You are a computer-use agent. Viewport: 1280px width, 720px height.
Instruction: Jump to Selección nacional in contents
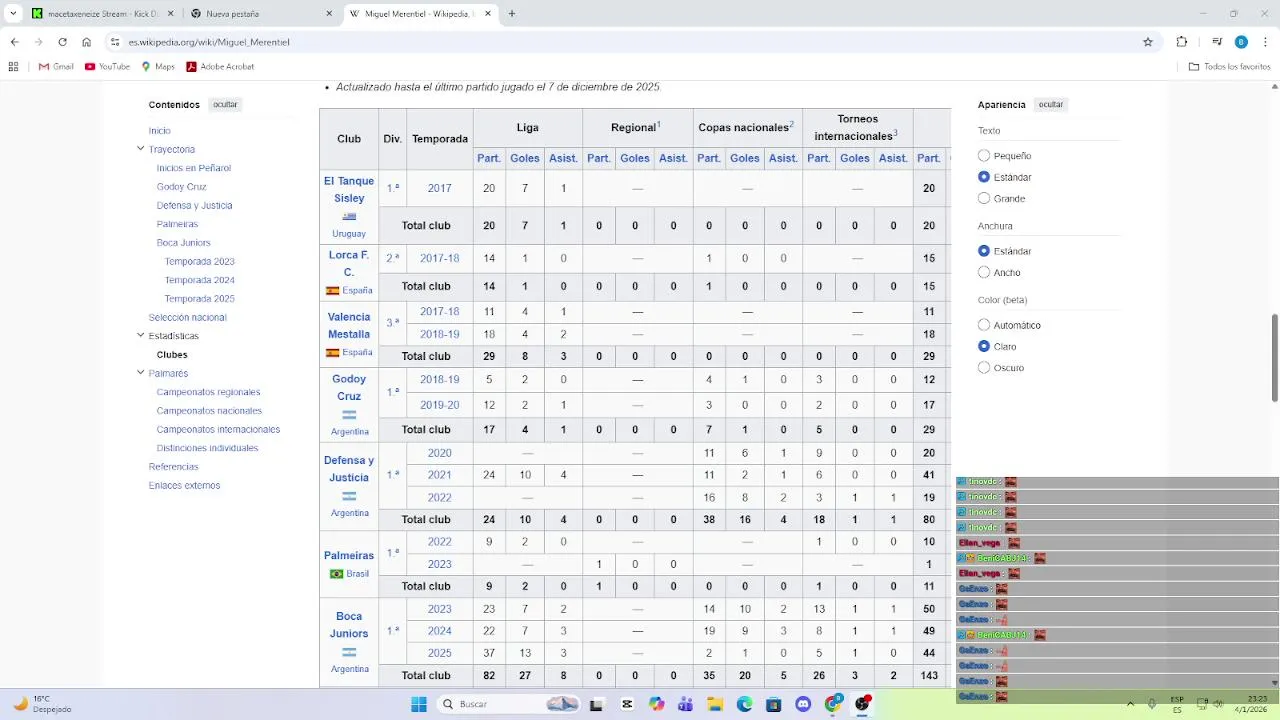[188, 318]
